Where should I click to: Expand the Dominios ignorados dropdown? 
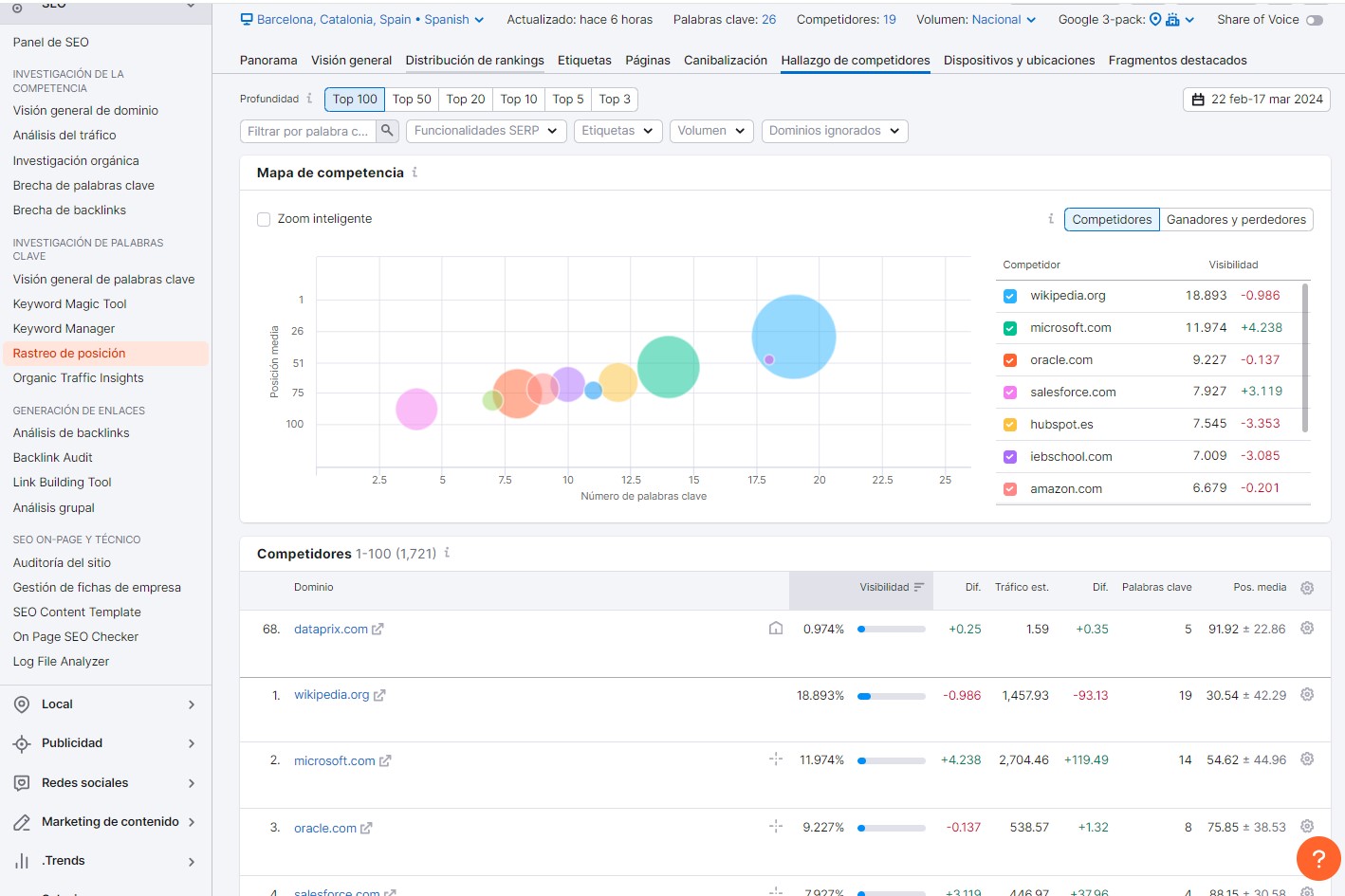(834, 131)
